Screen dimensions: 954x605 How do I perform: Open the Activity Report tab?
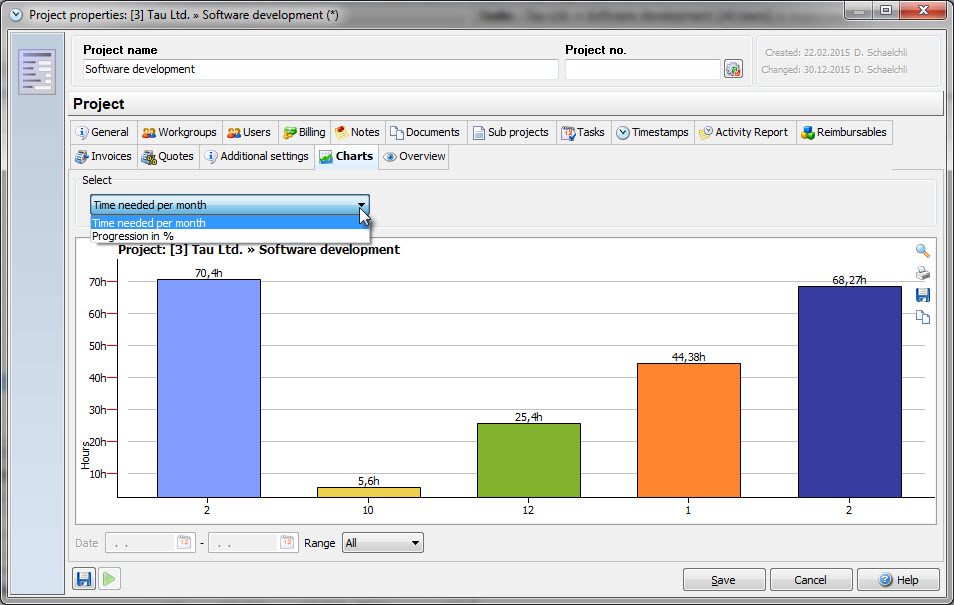click(x=743, y=132)
